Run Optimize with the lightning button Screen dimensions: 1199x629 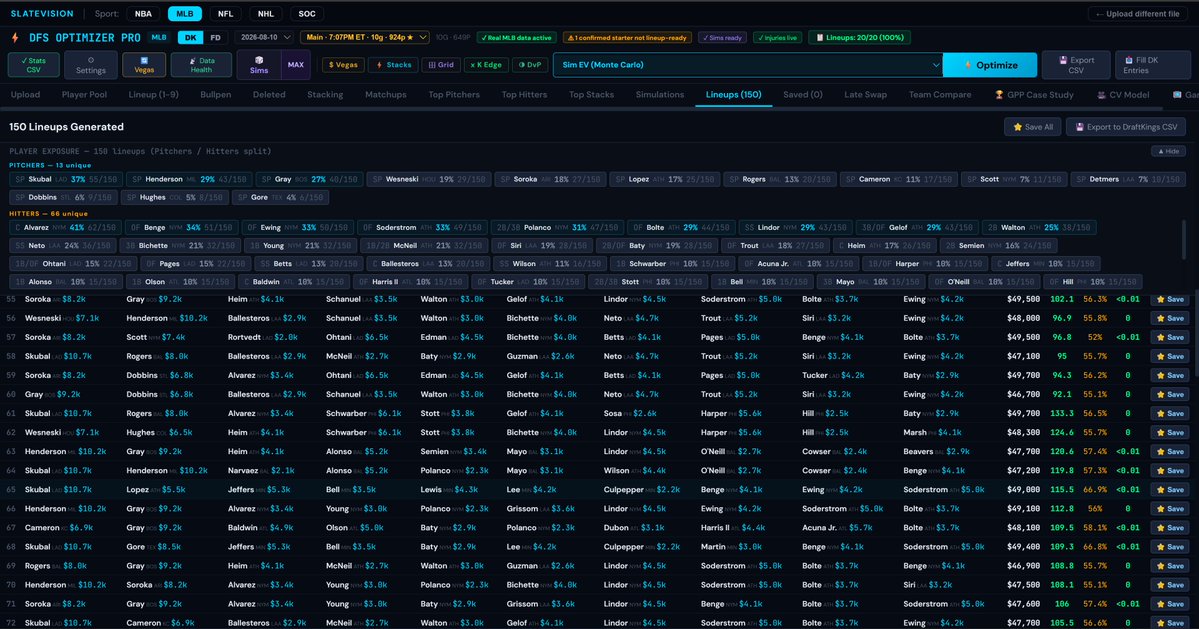tap(989, 65)
